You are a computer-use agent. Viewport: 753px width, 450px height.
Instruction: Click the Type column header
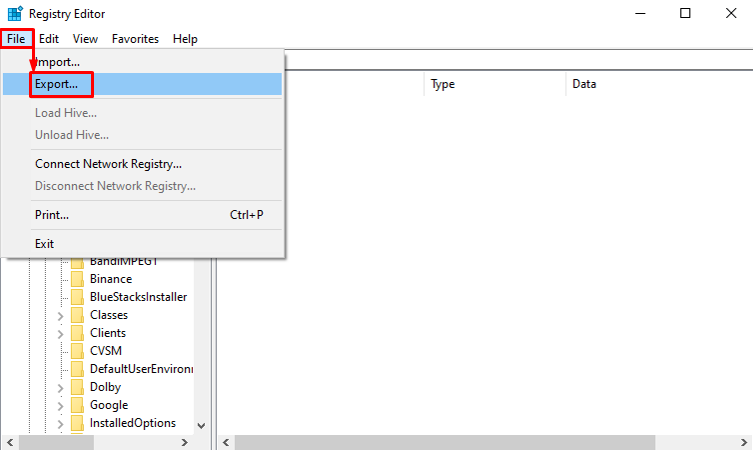tap(443, 85)
